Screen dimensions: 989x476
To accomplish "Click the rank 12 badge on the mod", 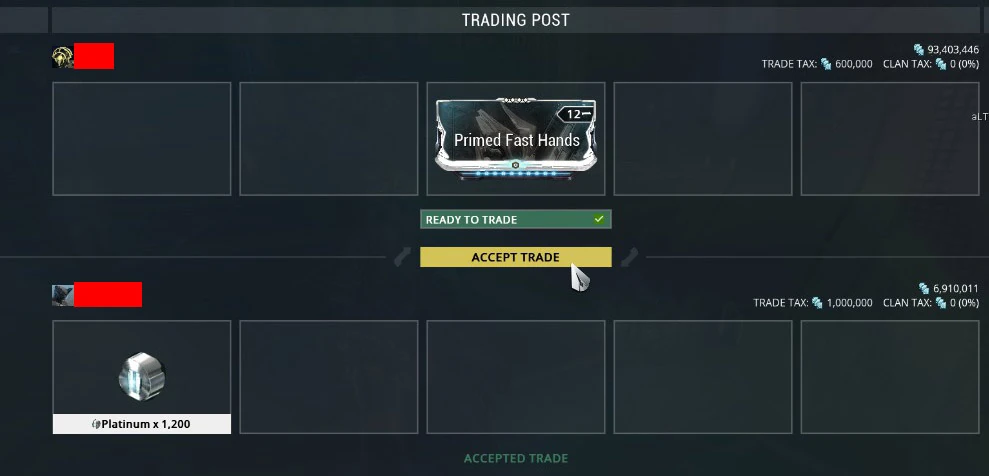I will click(x=575, y=114).
